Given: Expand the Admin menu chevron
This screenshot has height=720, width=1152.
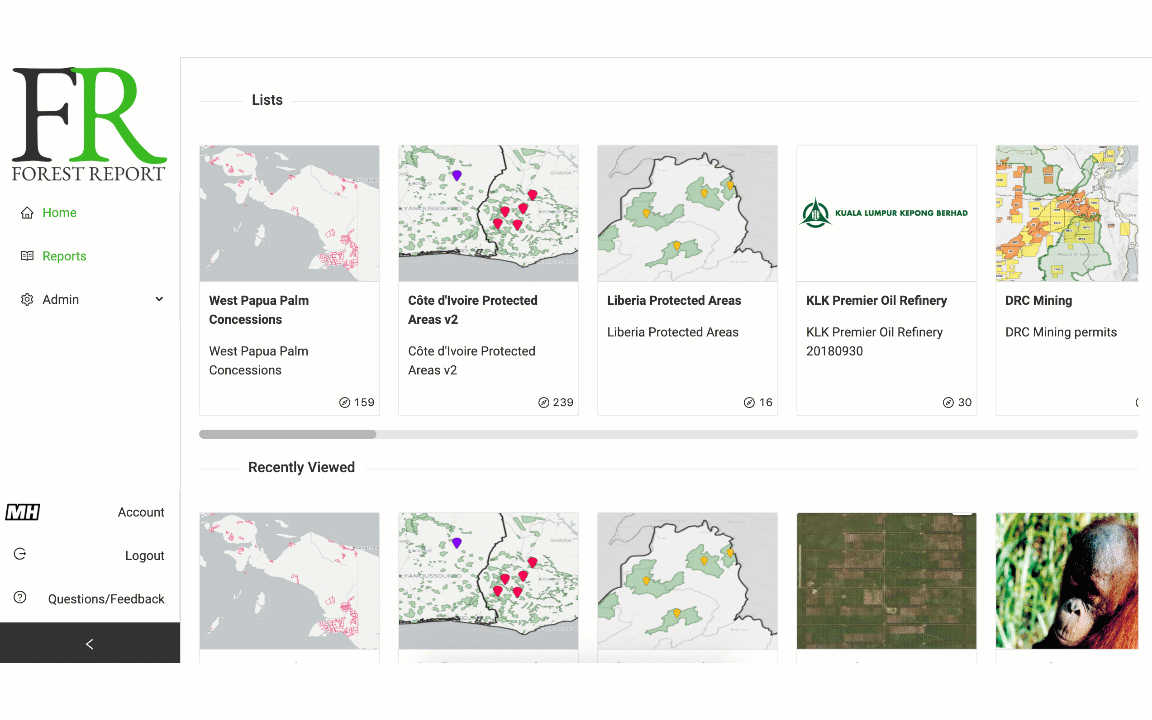Looking at the screenshot, I should (x=159, y=300).
